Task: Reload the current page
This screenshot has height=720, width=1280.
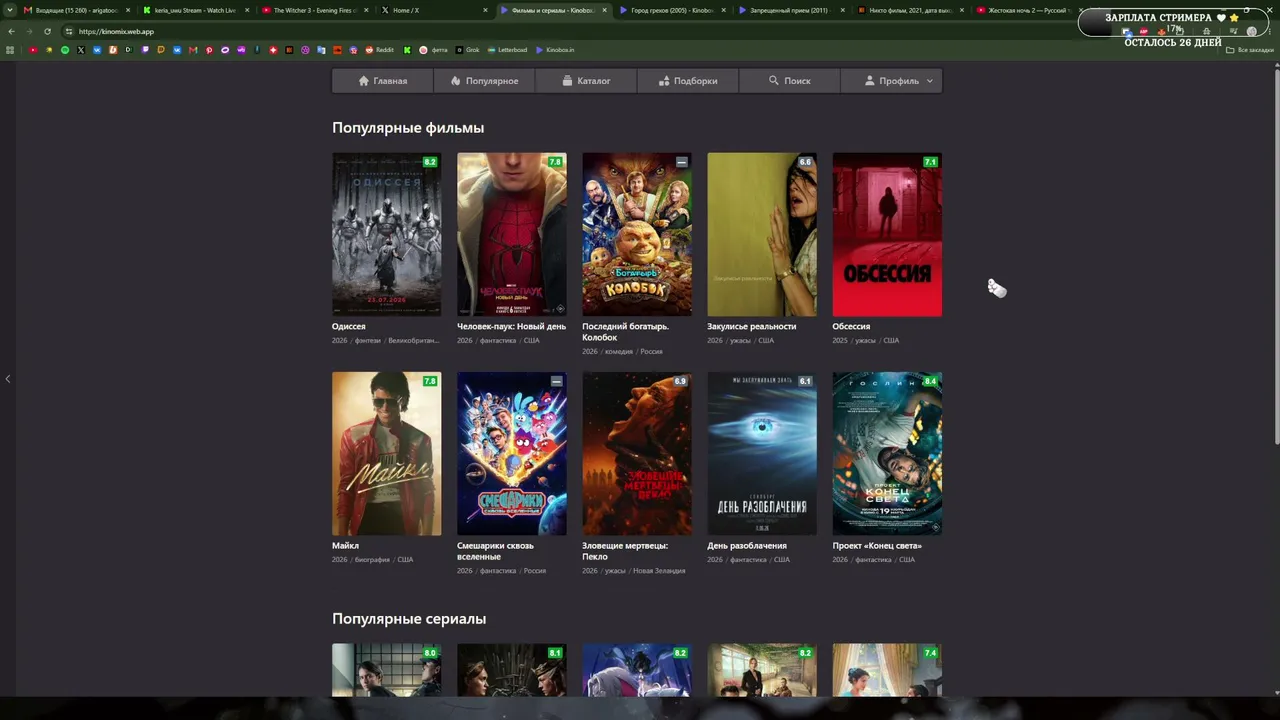Action: pos(47,31)
